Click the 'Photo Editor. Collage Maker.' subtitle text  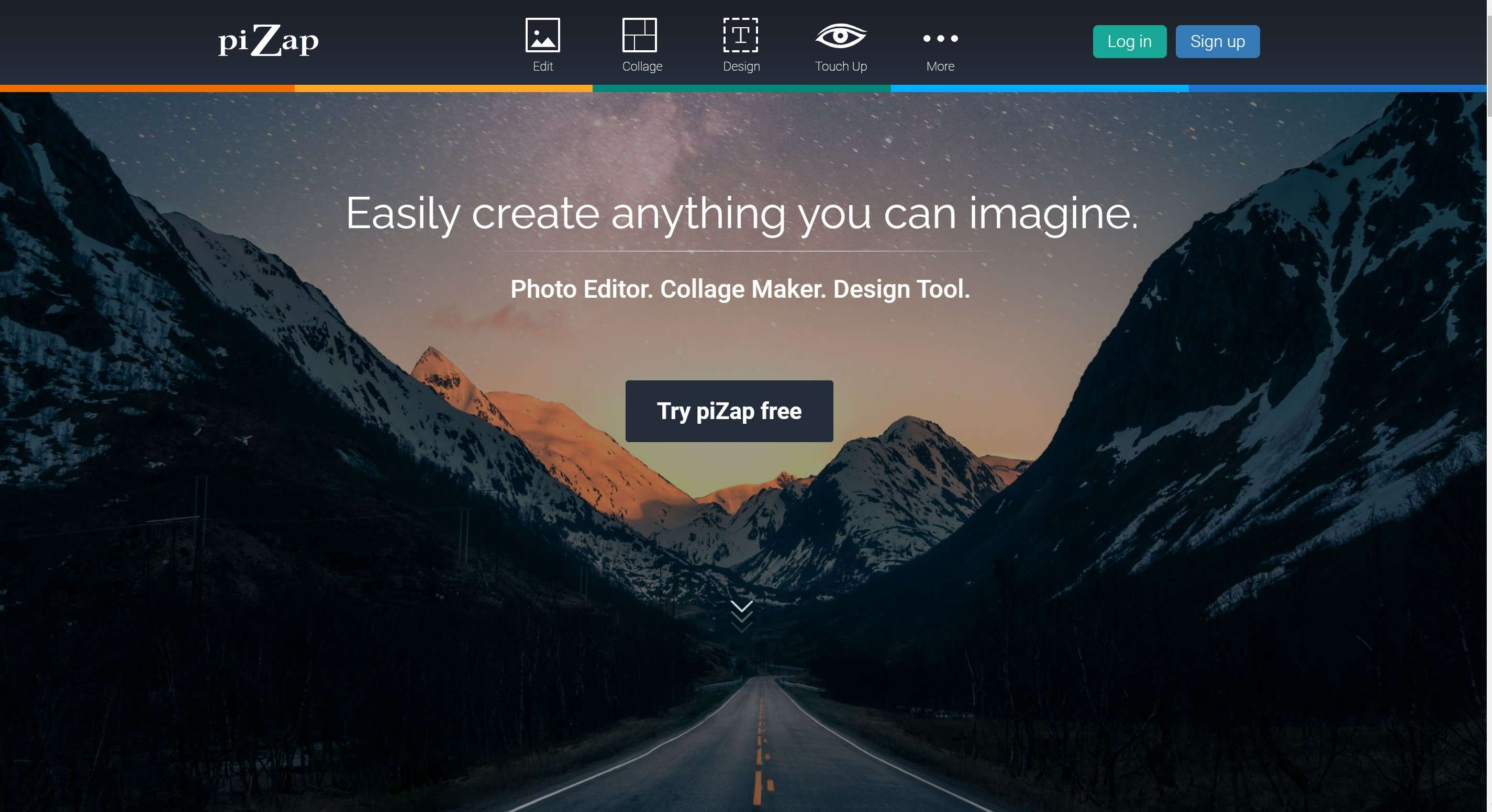[x=742, y=289]
